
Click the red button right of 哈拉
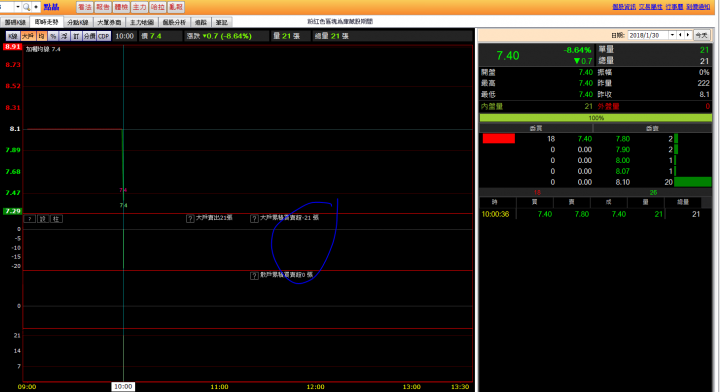tap(176, 7)
